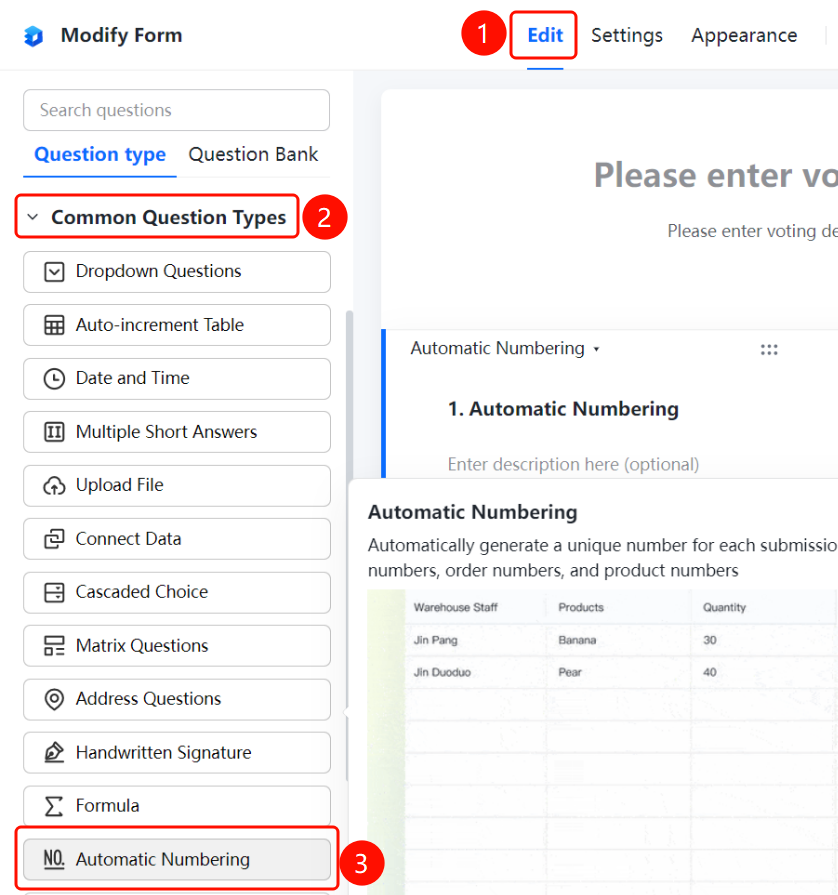Click the Formula sigma icon

pyautogui.click(x=54, y=806)
